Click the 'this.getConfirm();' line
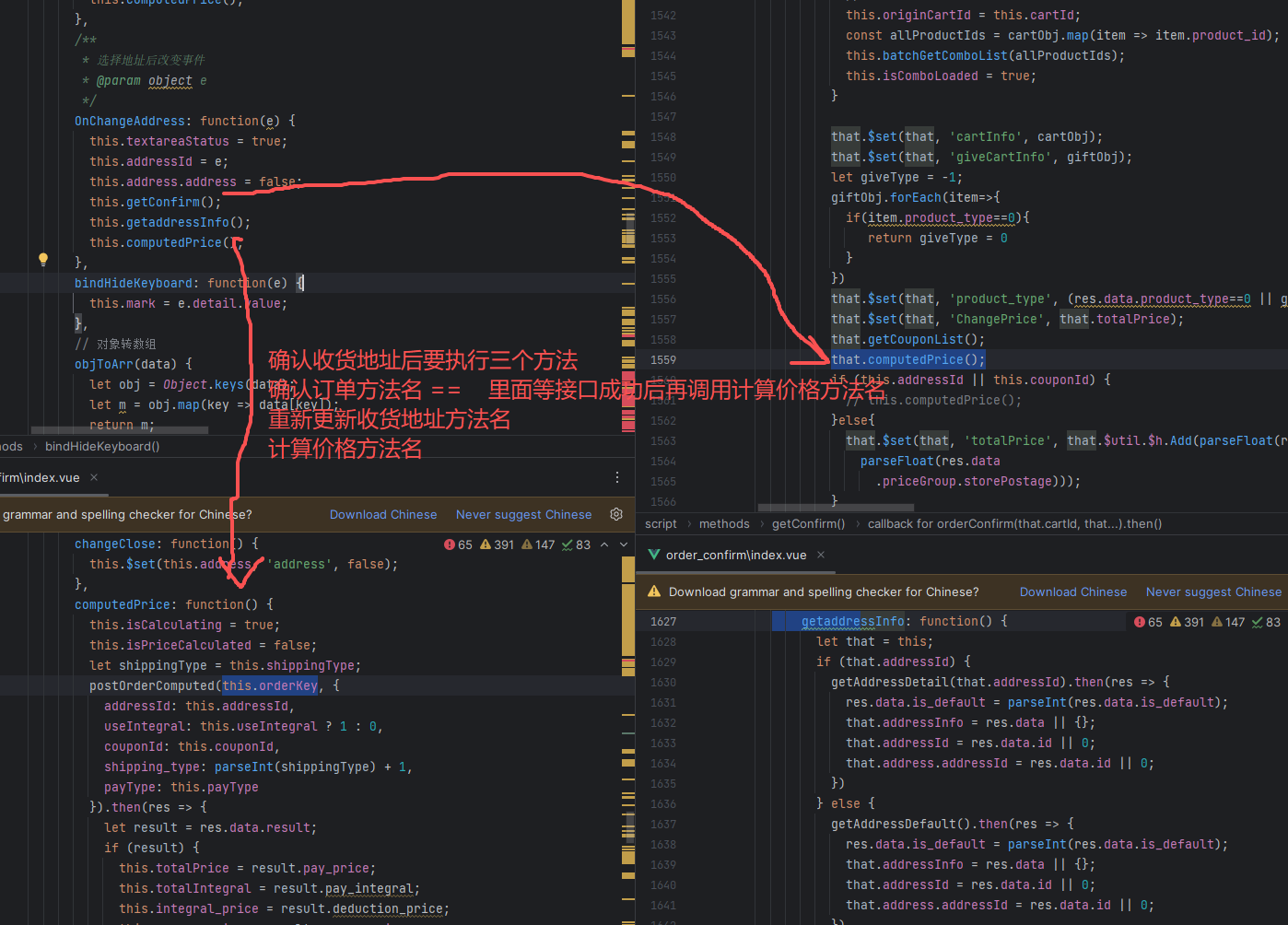Viewport: 1288px width, 925px height. (156, 202)
